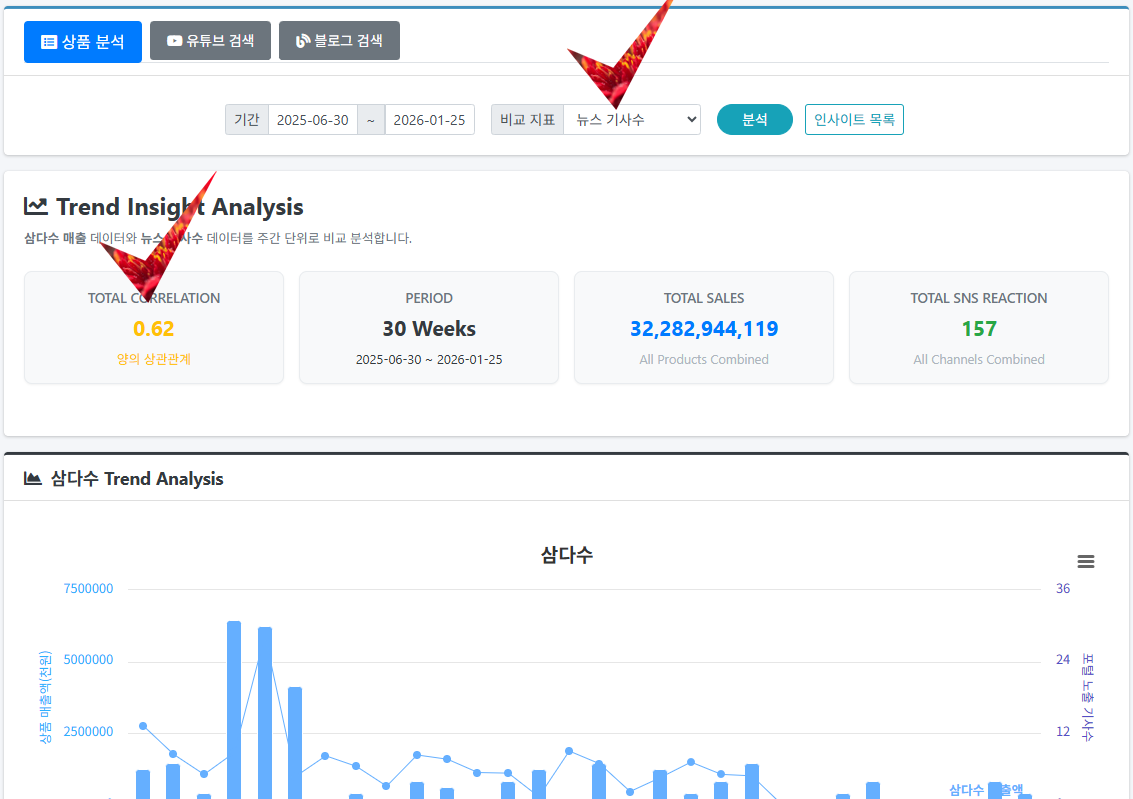Viewport: 1133px width, 799px height.
Task: Click the area chart icon beside 삼다수 Trend Analysis
Action: (x=34, y=479)
